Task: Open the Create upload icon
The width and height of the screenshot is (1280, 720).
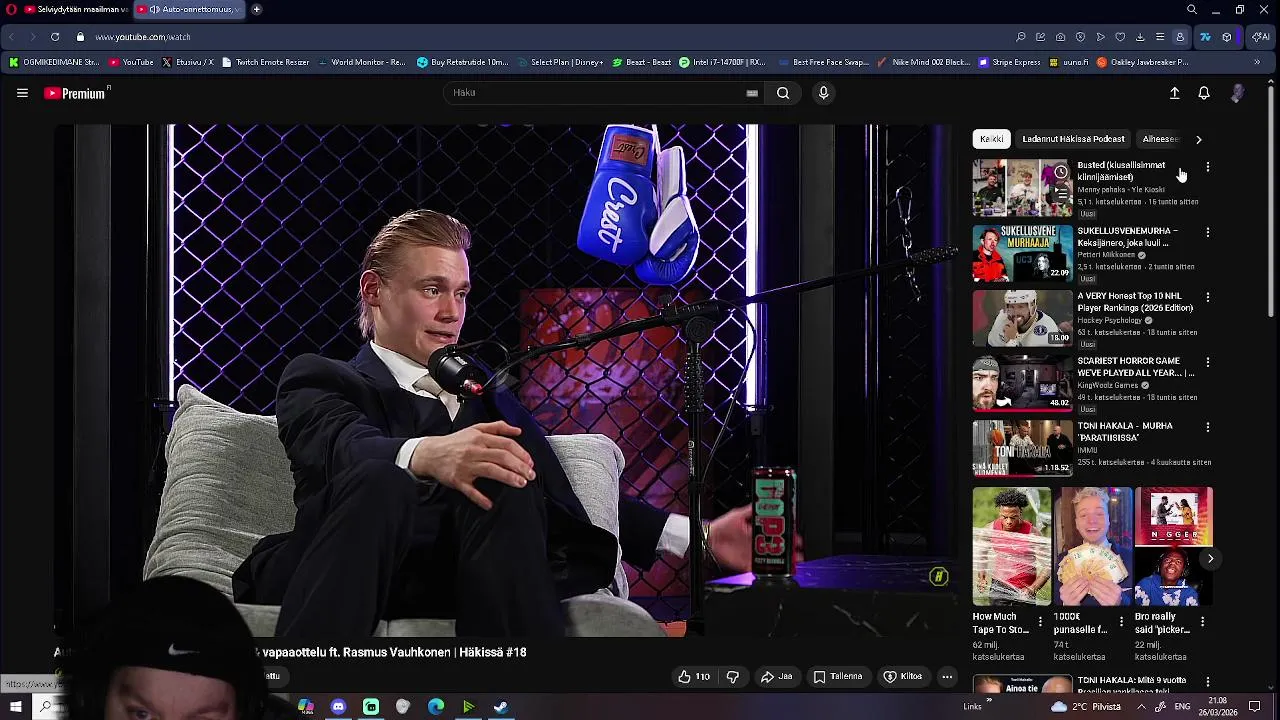Action: [x=1175, y=93]
